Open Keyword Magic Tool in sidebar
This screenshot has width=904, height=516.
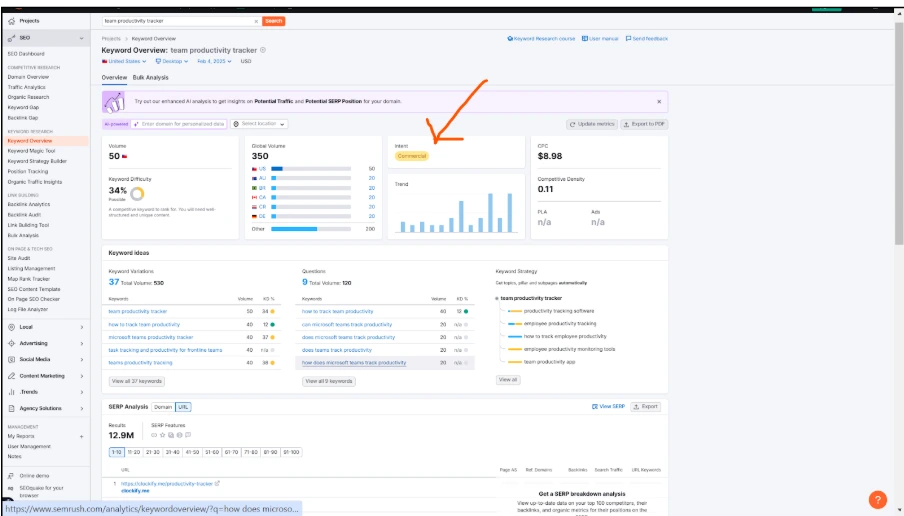[x=31, y=151]
